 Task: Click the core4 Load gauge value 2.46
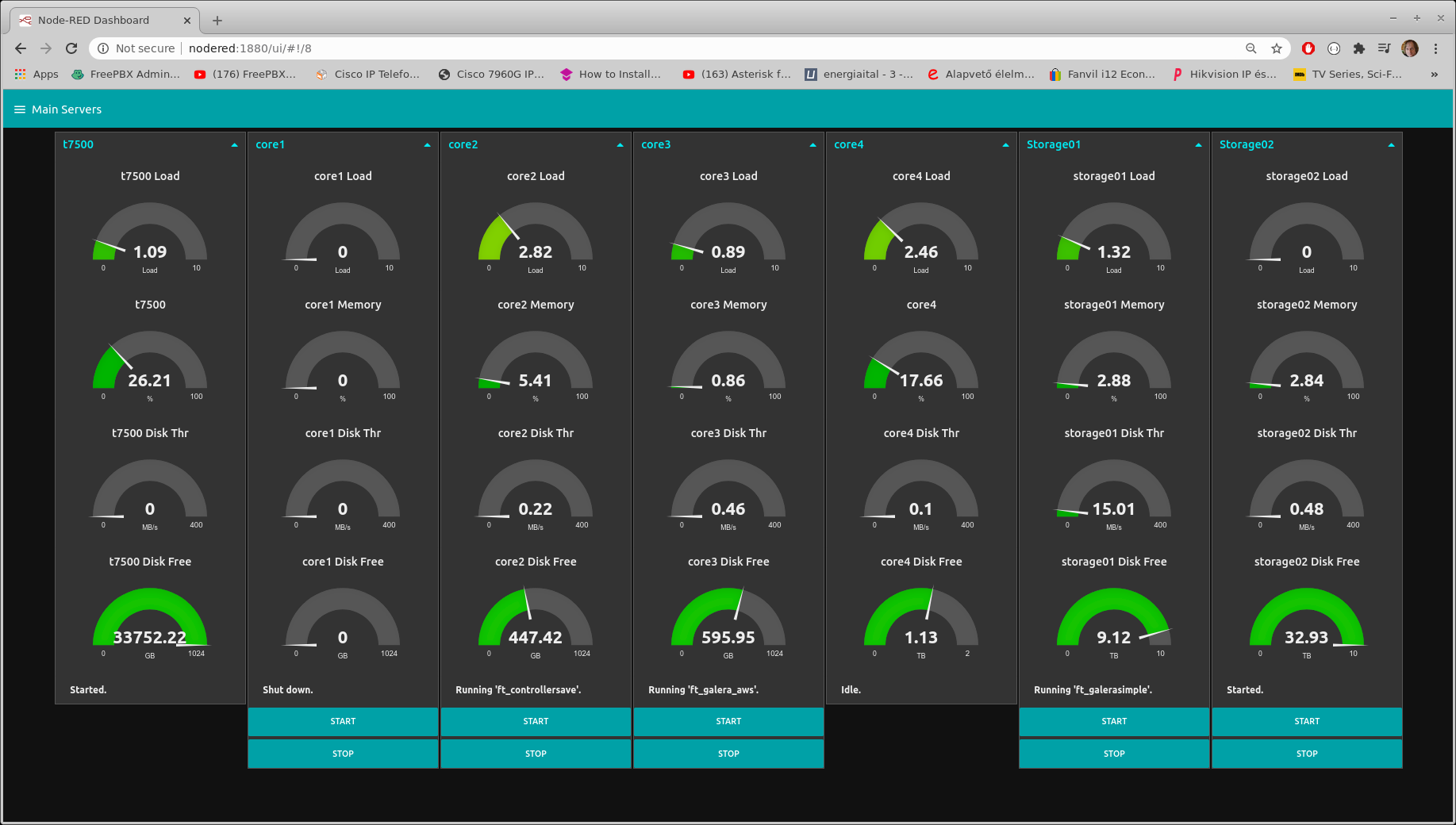tap(921, 251)
